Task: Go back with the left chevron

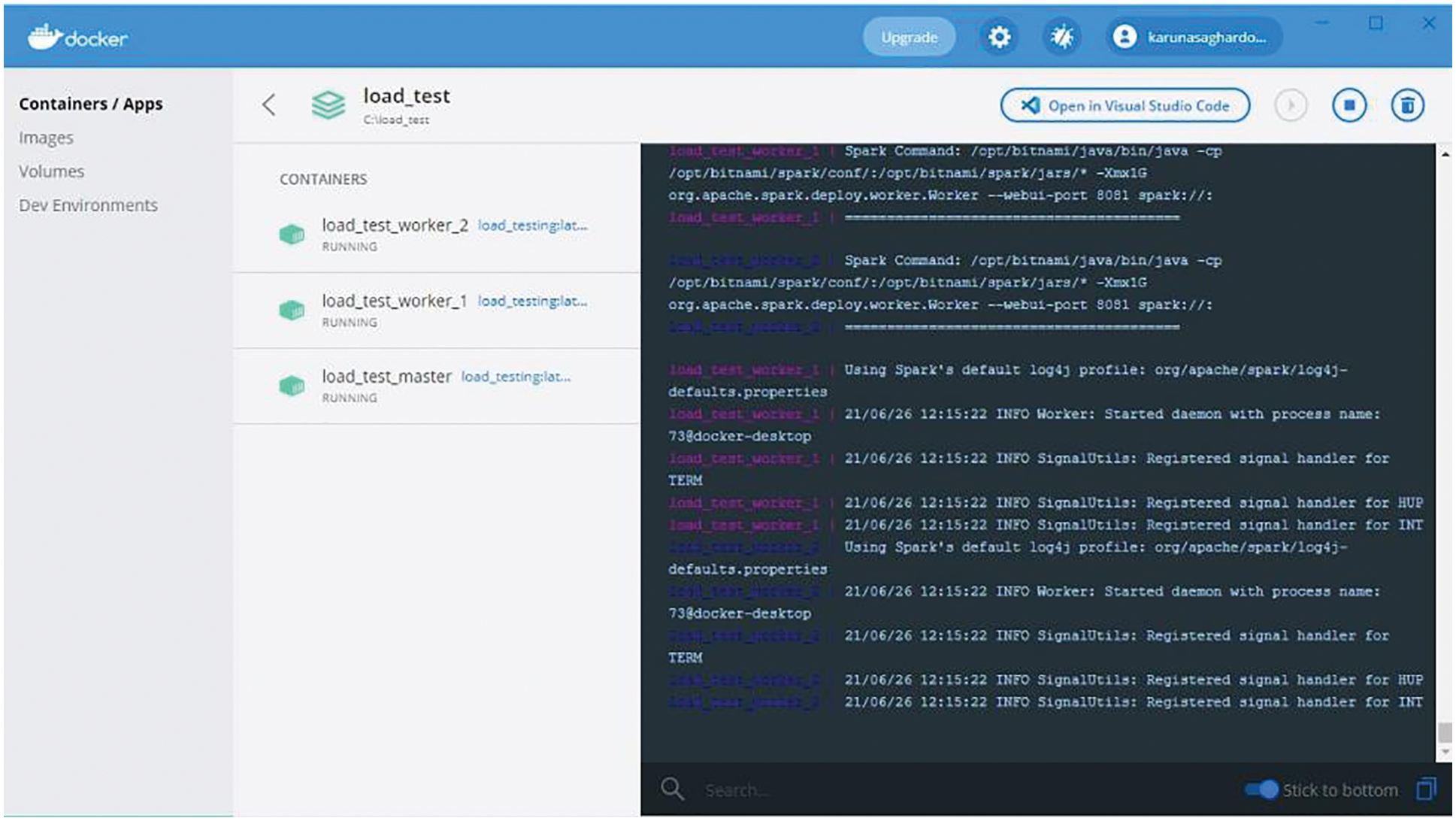Action: [269, 105]
